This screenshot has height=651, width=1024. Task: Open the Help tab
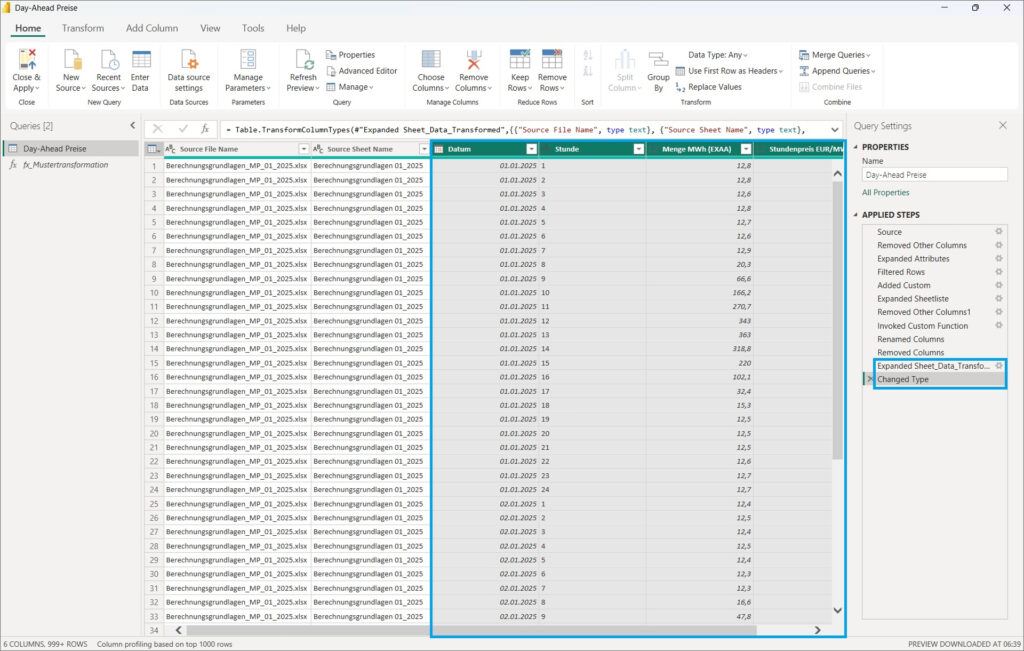[296, 28]
